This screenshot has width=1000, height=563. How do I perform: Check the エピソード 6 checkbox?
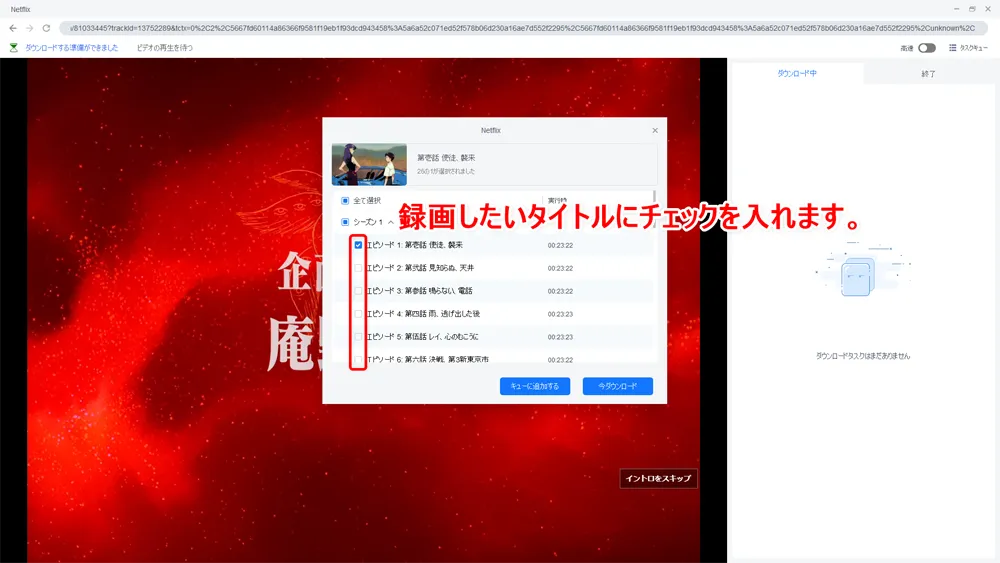pos(358,360)
